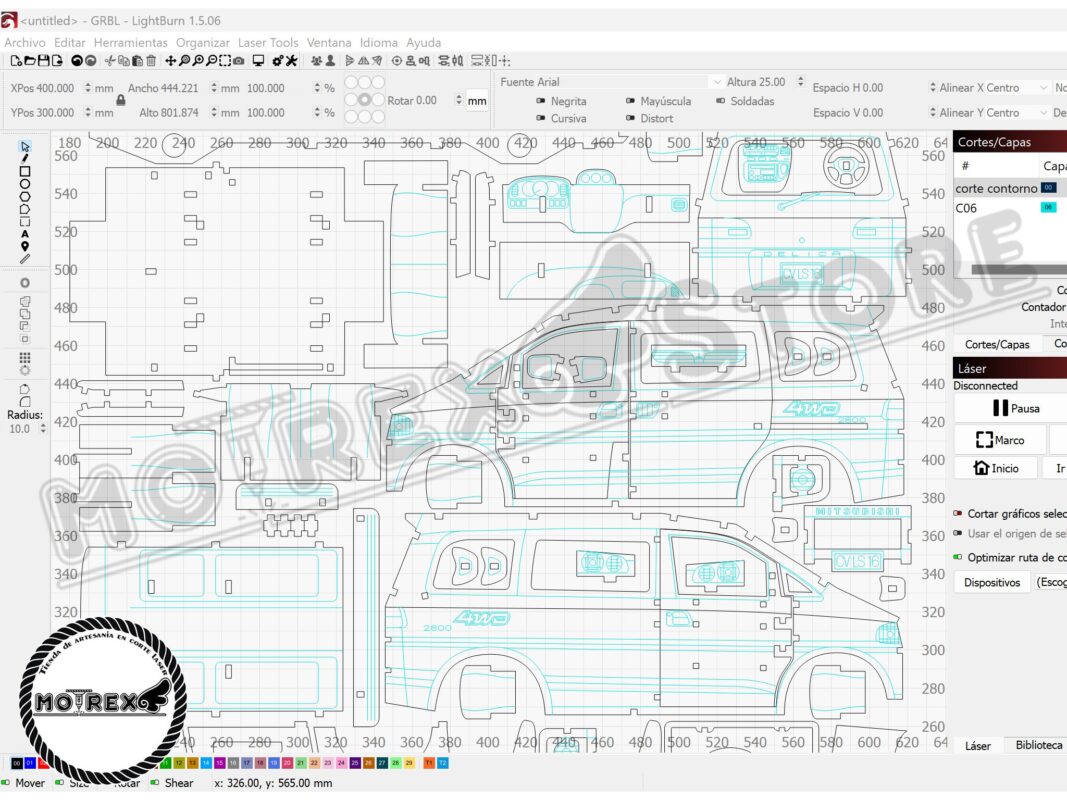Viewport: 1067px width, 800px height.
Task: Click the Camera capture icon in toolbar
Action: (x=238, y=61)
